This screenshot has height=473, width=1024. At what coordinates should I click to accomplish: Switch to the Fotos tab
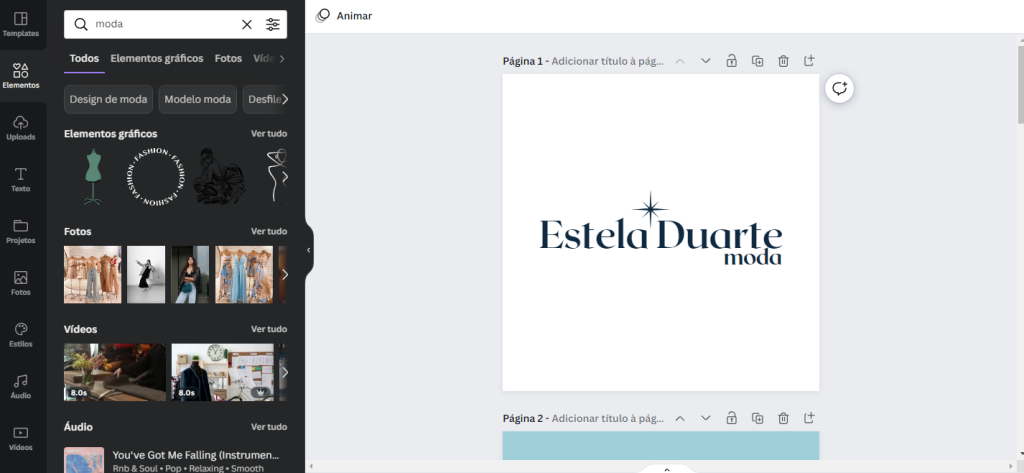click(228, 59)
